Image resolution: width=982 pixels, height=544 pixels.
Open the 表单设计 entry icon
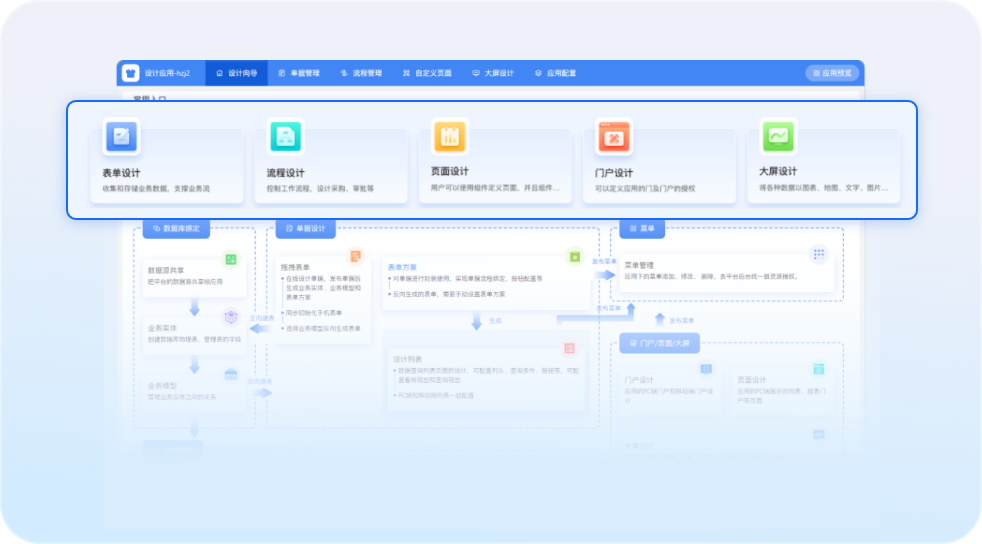(121, 136)
